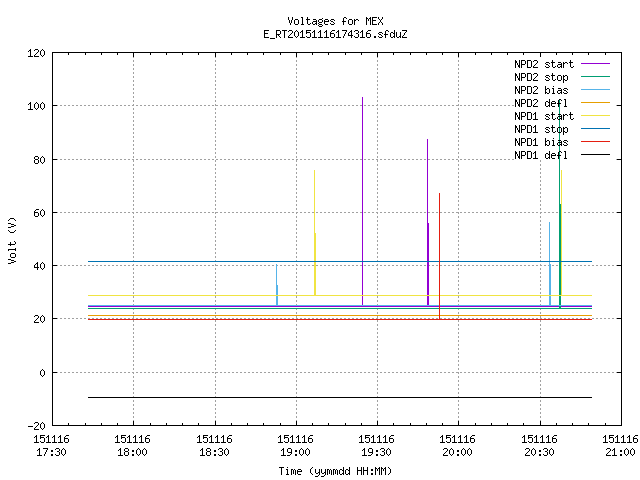This screenshot has height=480, width=640.
Task: Click the 'NPD2 bias' legend label
Action: click(541, 90)
